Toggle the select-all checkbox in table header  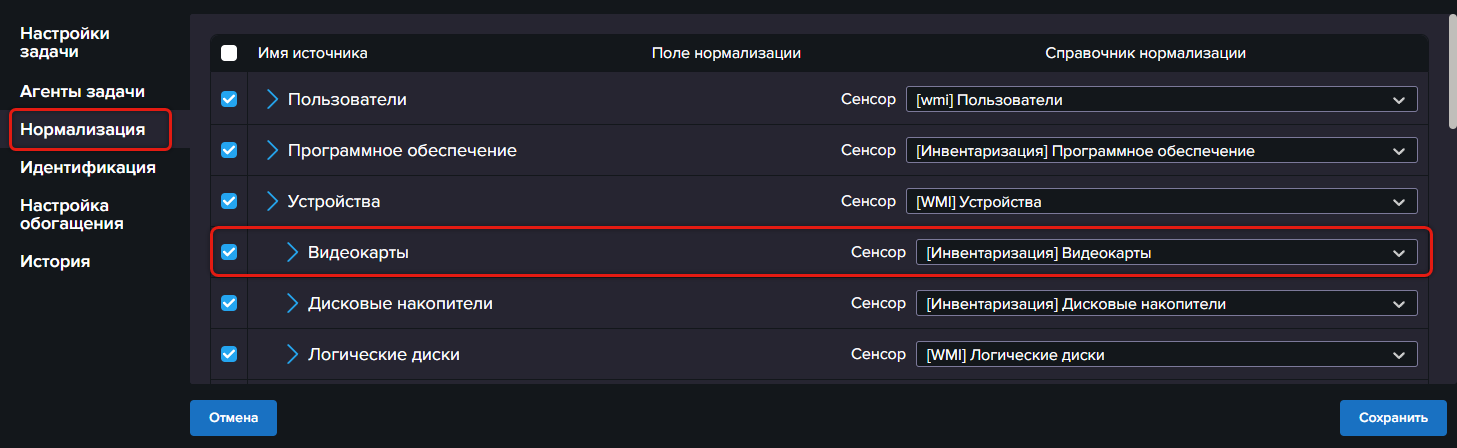(x=229, y=53)
